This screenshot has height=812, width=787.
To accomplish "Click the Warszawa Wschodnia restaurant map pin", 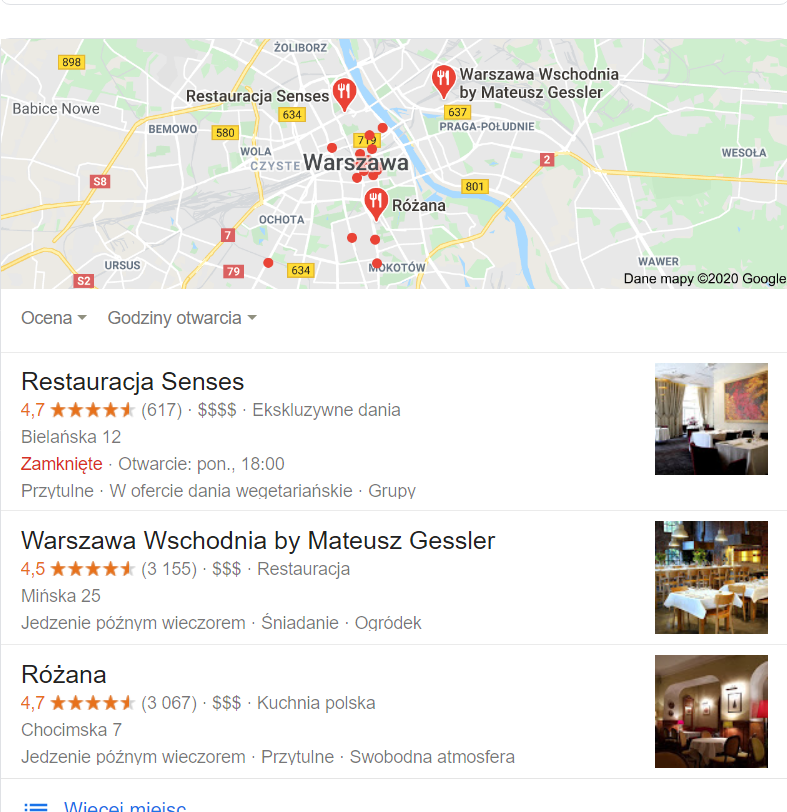I will click(x=443, y=81).
